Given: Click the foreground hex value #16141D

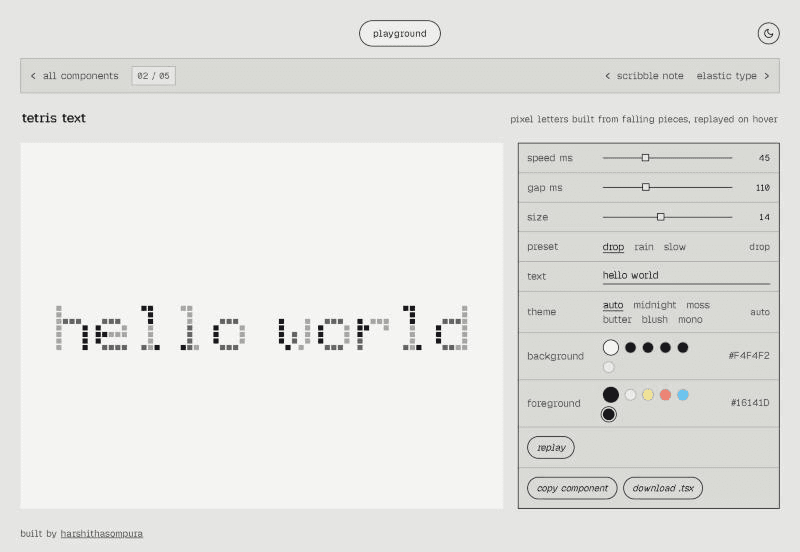Looking at the screenshot, I should tap(750, 403).
